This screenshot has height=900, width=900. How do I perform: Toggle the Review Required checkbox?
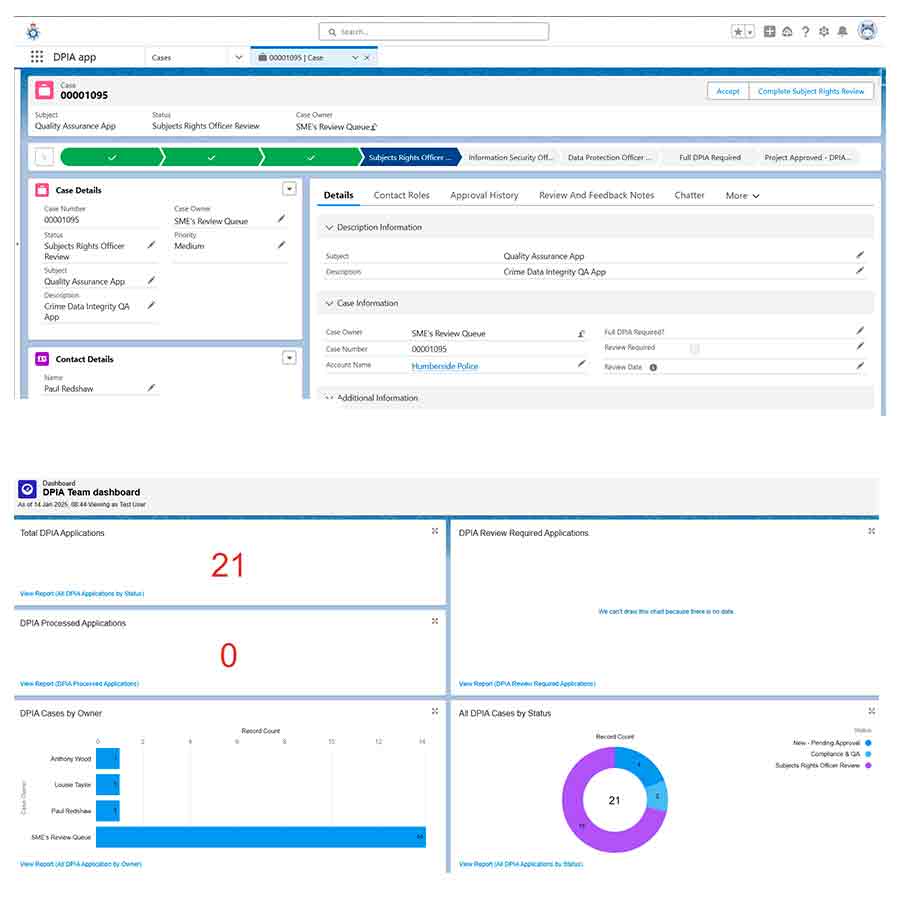pyautogui.click(x=694, y=348)
